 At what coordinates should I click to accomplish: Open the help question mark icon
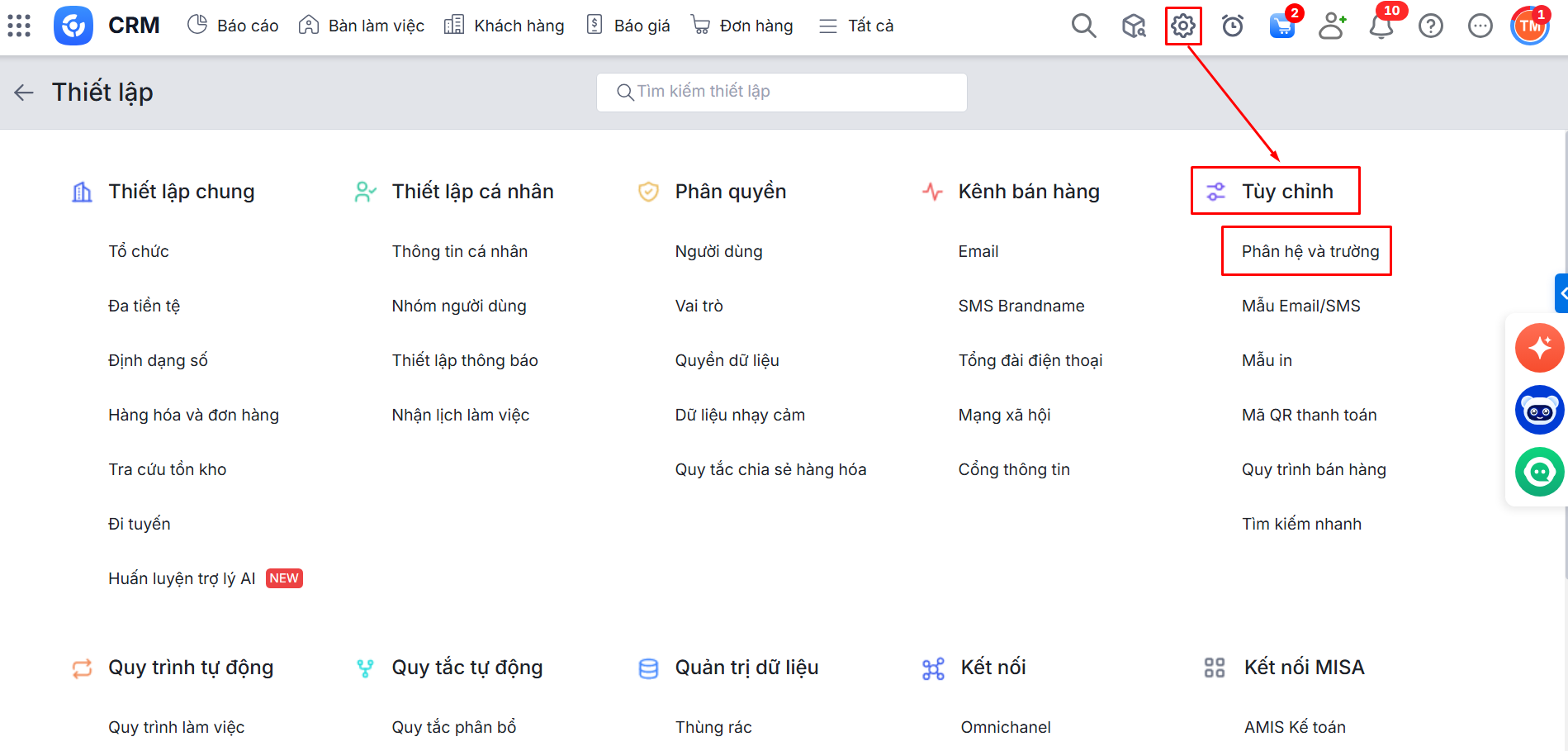click(x=1431, y=26)
